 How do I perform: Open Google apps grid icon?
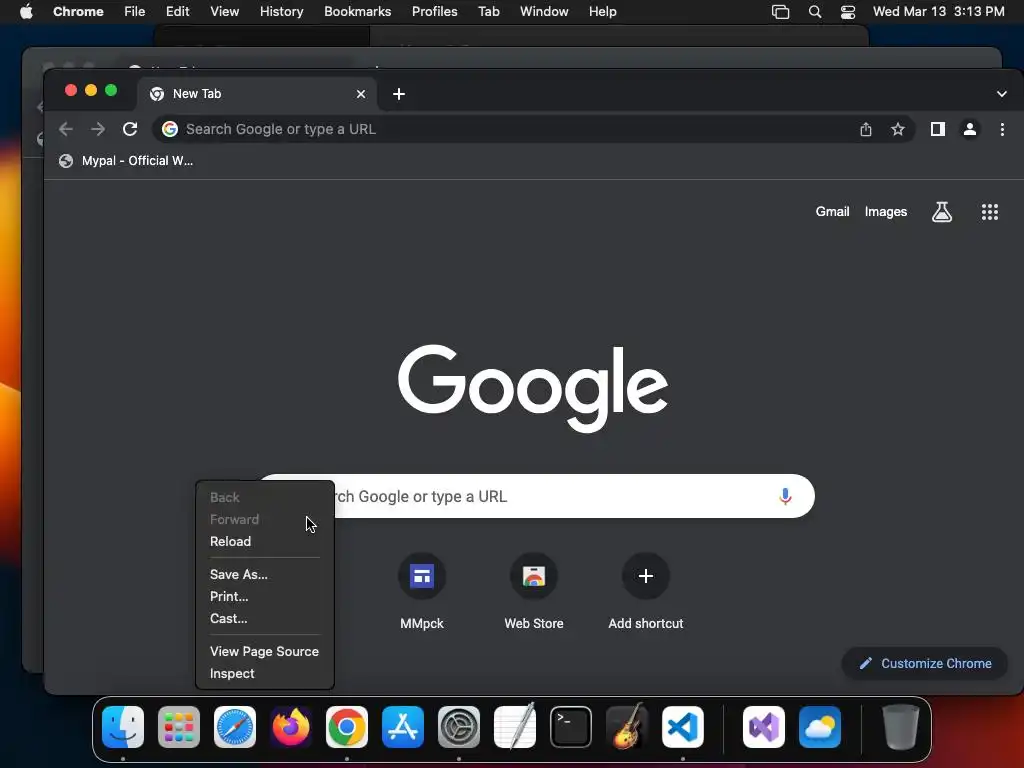coord(990,212)
